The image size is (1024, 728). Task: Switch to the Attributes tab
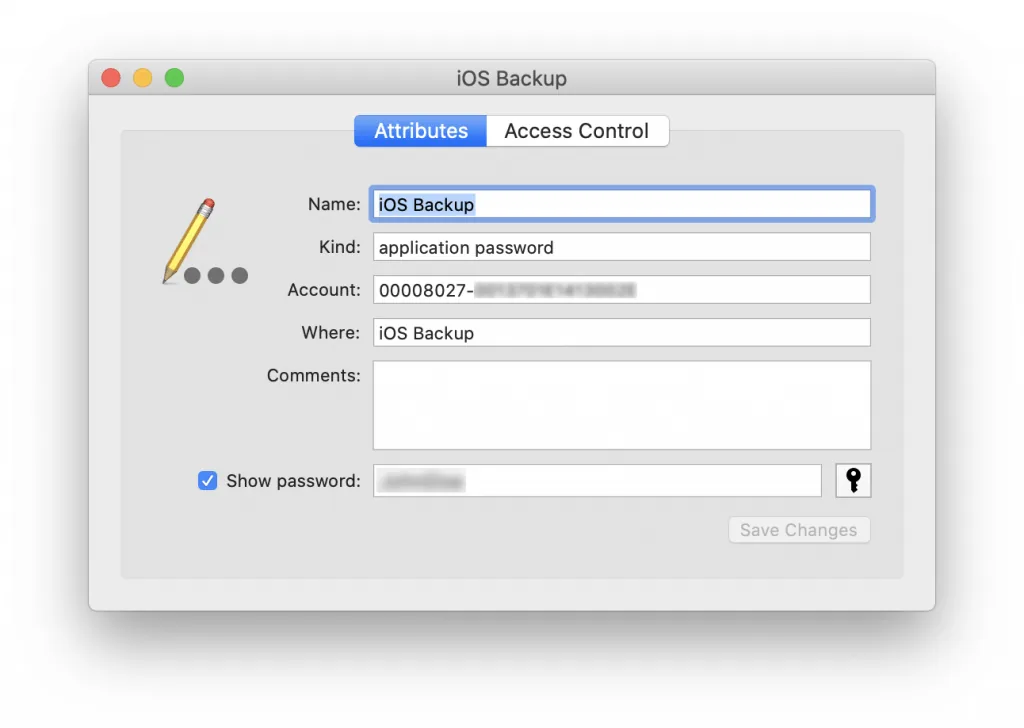click(x=421, y=131)
